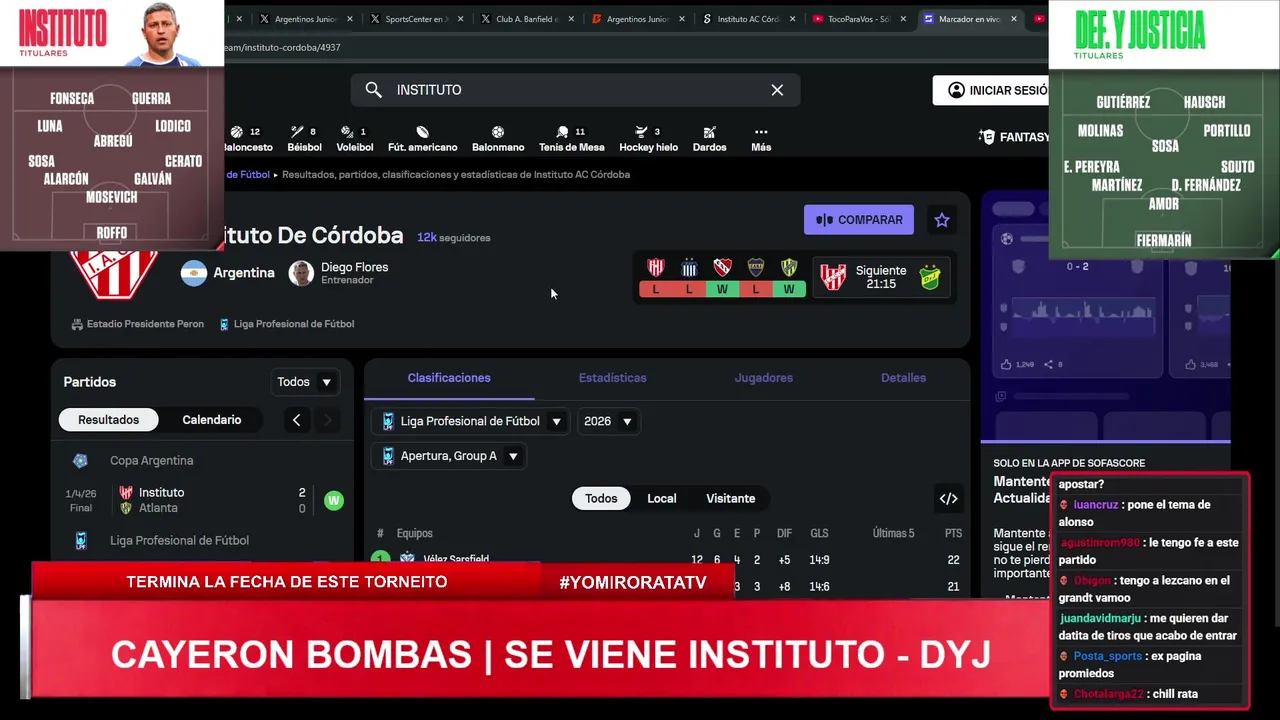Viewport: 1280px width, 720px height.
Task: Open the Voleibol sport section
Action: pyautogui.click(x=354, y=139)
